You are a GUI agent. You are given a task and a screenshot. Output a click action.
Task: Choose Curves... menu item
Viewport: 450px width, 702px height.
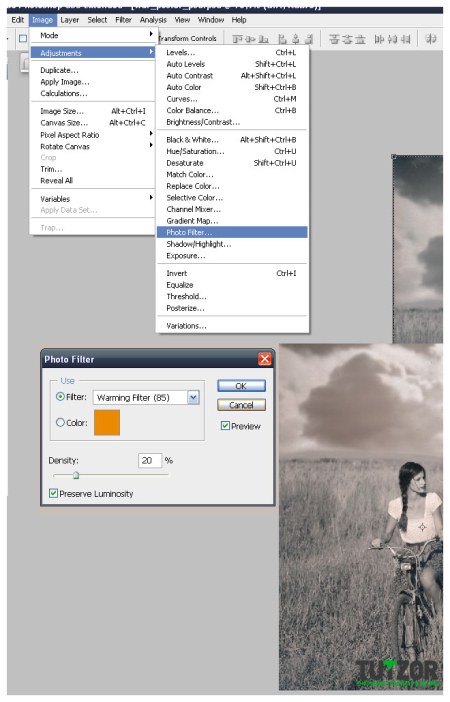pyautogui.click(x=232, y=99)
